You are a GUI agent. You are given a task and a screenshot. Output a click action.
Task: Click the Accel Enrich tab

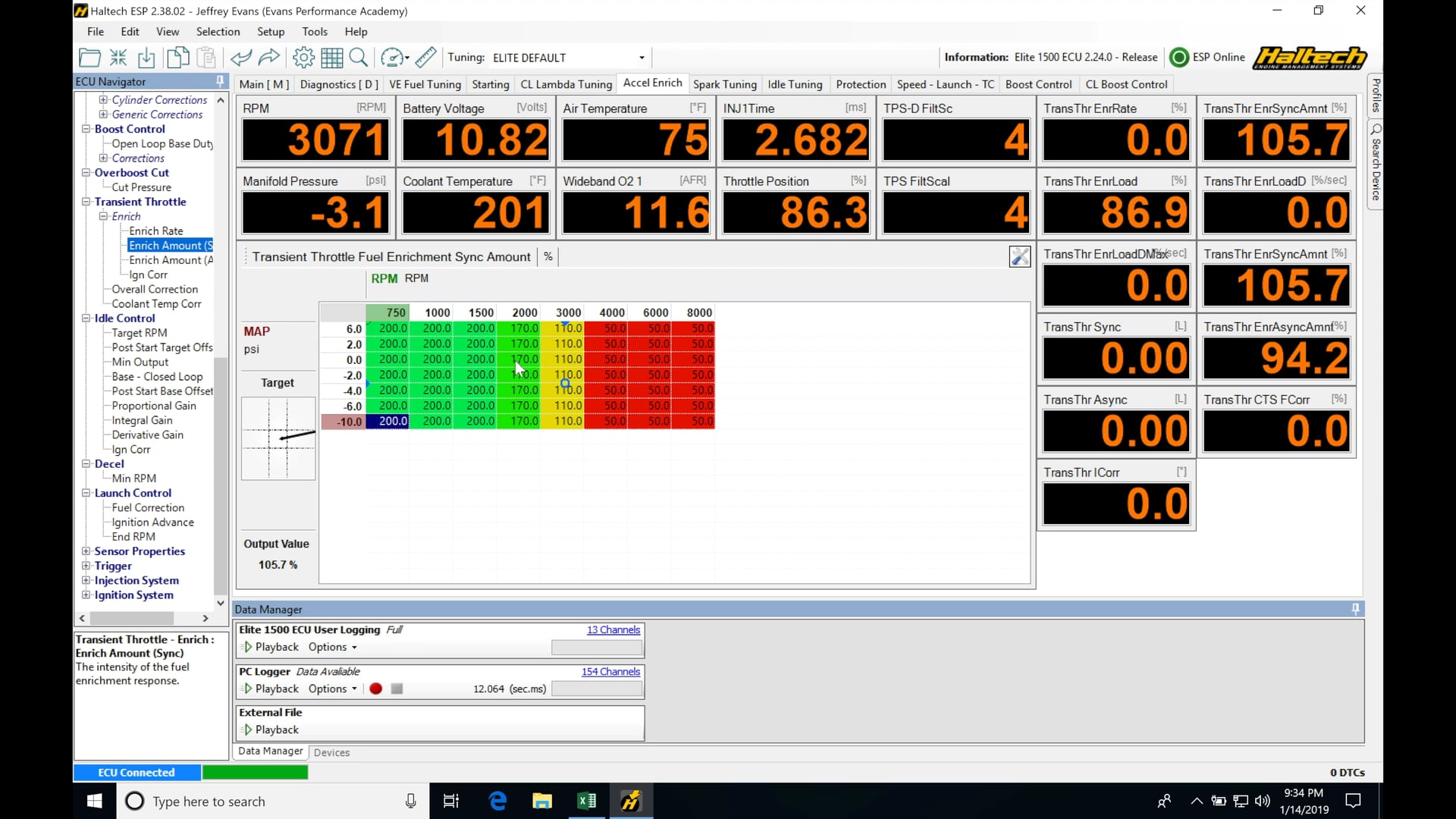652,83
